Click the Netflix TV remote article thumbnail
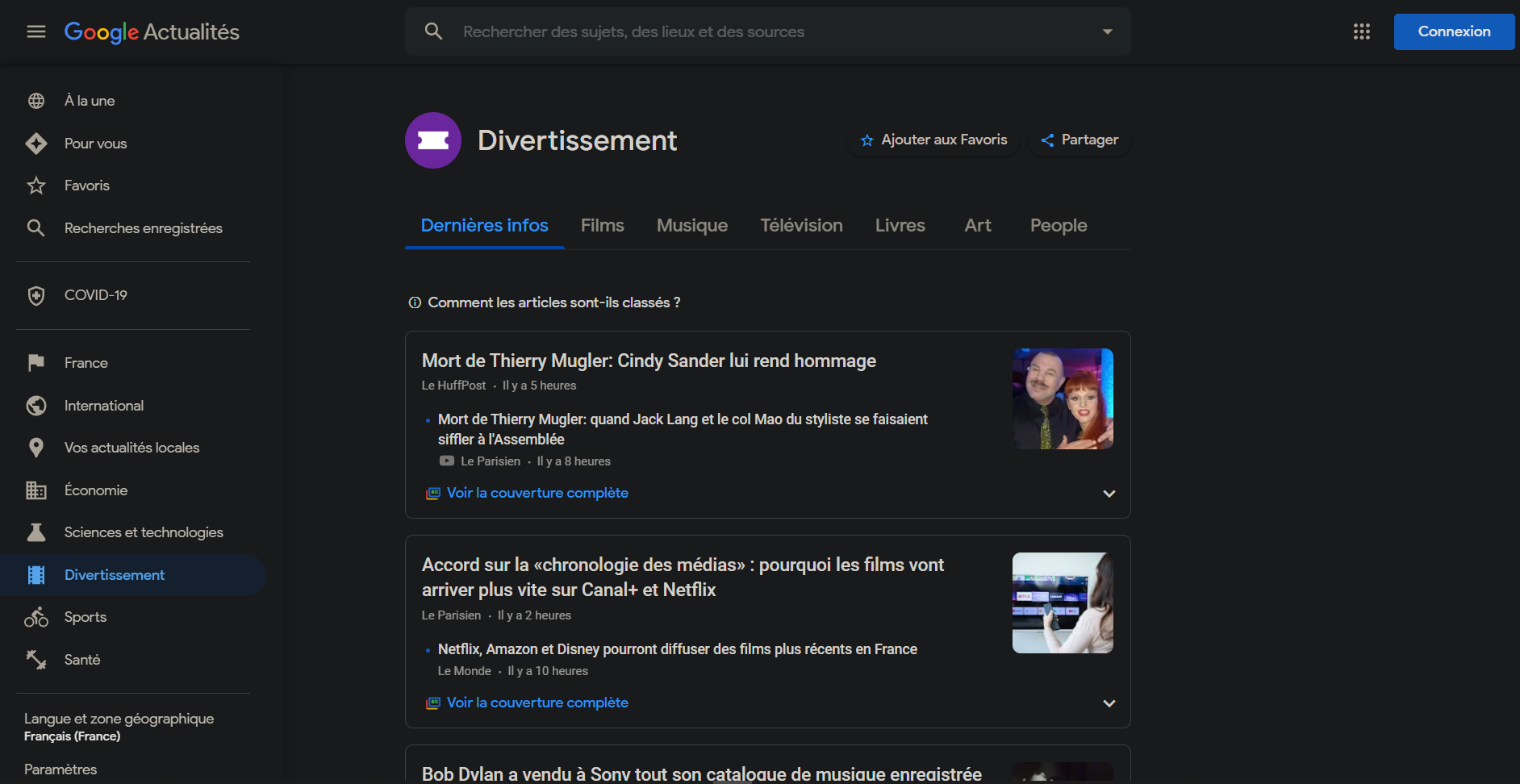 click(x=1063, y=603)
